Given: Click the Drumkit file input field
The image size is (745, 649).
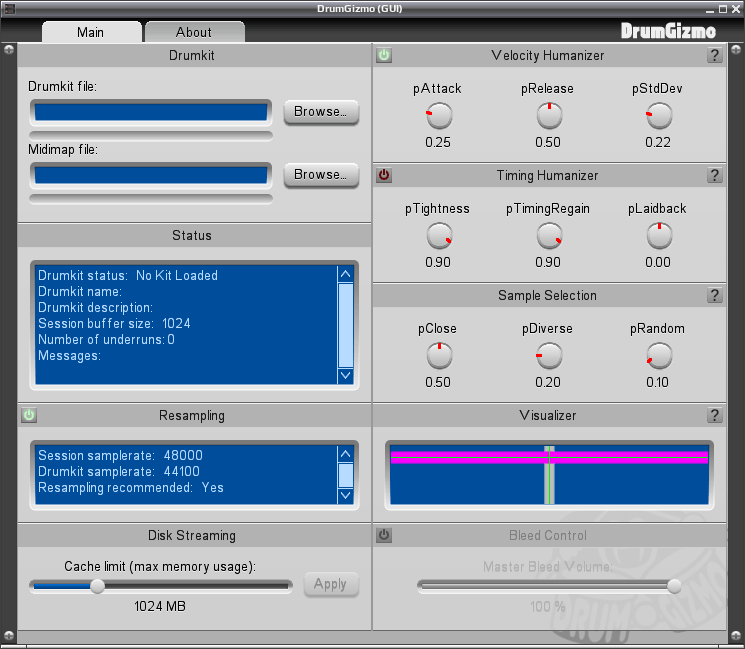Looking at the screenshot, I should point(151,113).
